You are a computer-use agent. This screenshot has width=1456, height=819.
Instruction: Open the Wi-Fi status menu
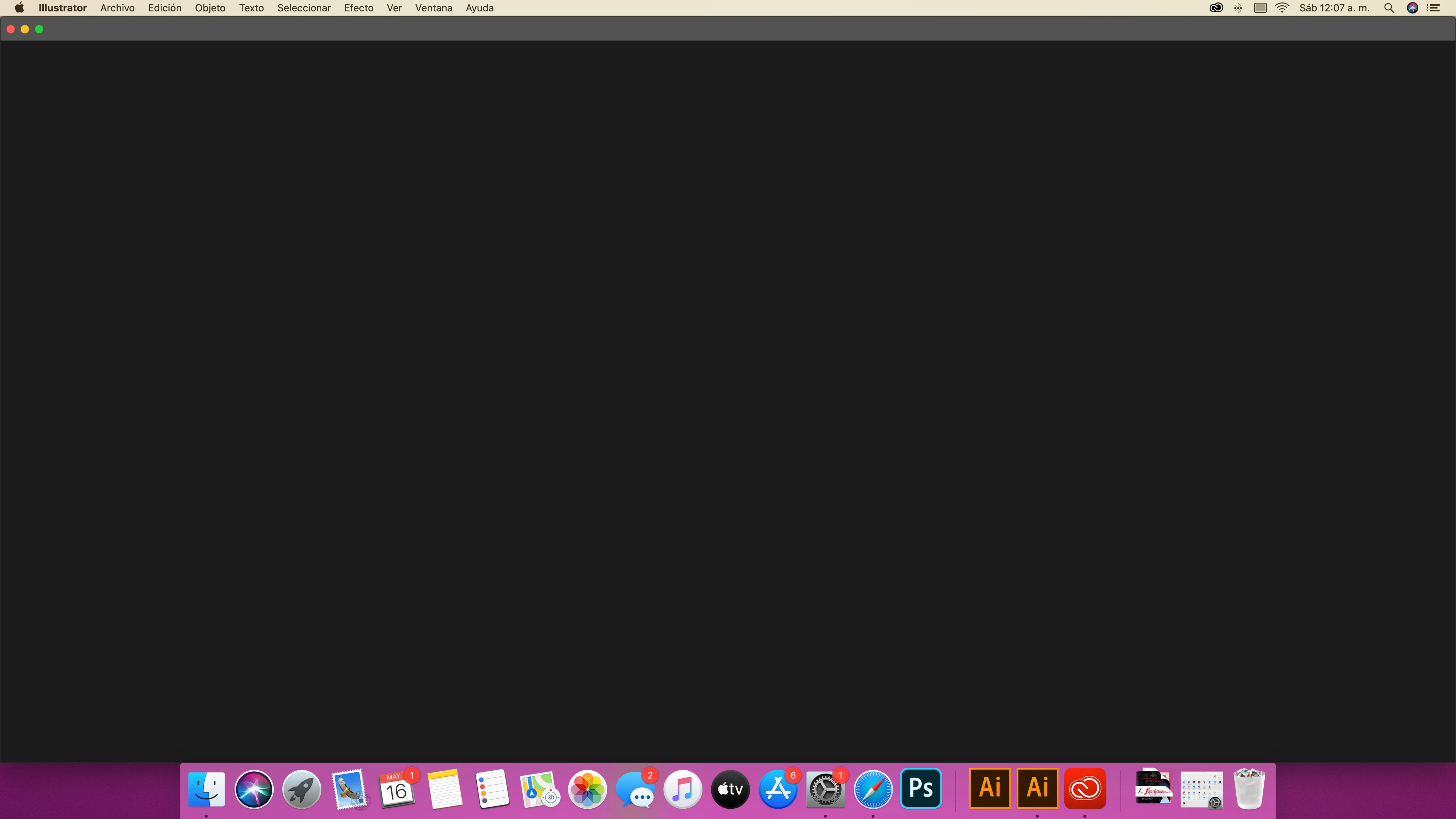[x=1282, y=8]
